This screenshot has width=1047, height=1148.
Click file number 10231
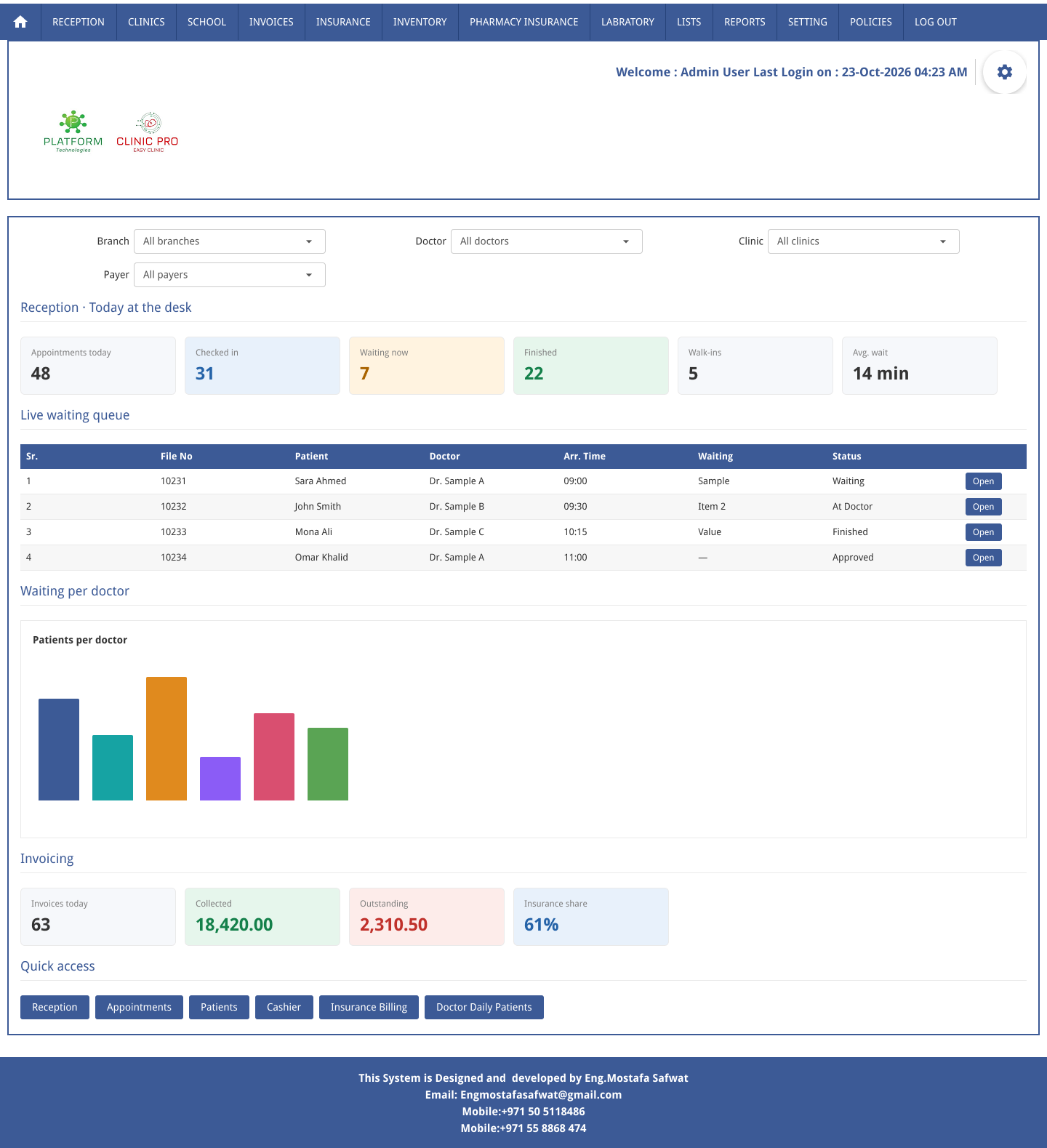(x=174, y=481)
